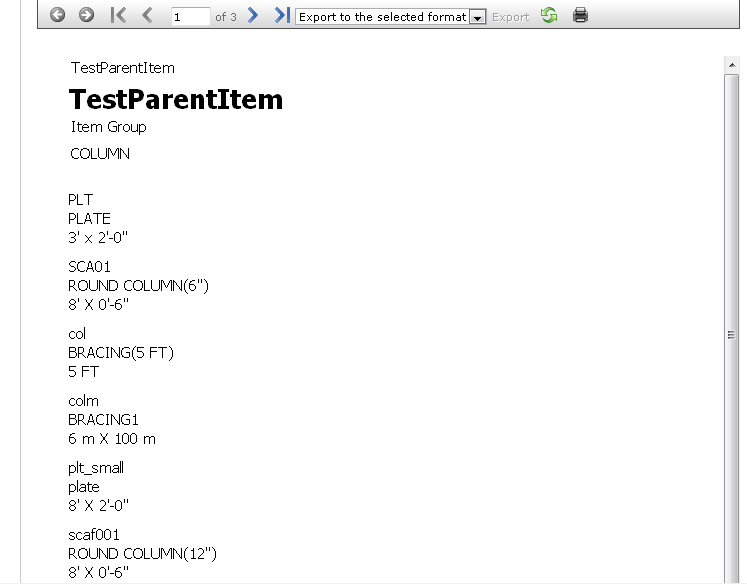Click the back navigation arrow icon
Viewport: 747px width, 585px height.
click(x=58, y=16)
